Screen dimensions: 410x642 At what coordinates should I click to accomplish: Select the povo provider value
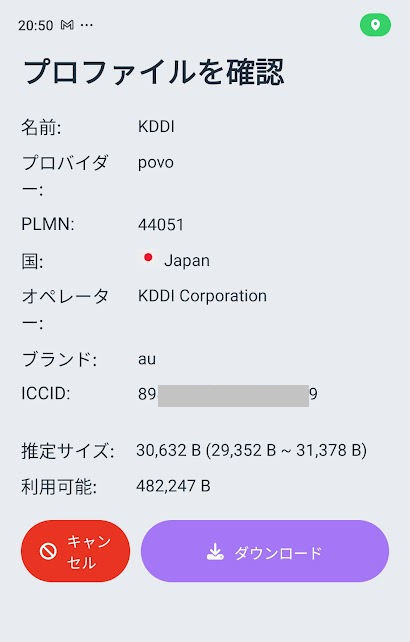[156, 163]
